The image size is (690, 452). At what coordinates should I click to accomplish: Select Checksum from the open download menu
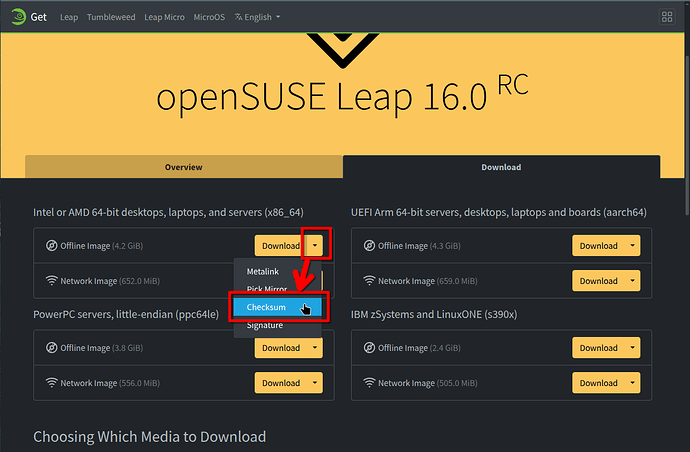266,307
